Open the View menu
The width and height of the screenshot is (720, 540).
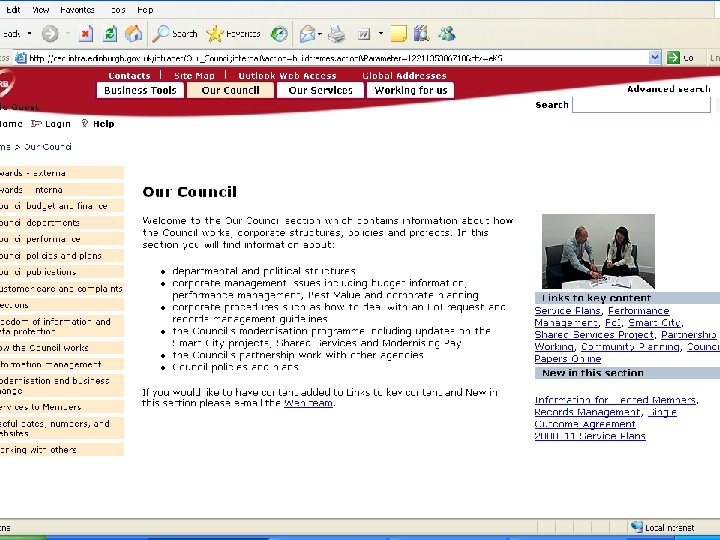(40, 10)
